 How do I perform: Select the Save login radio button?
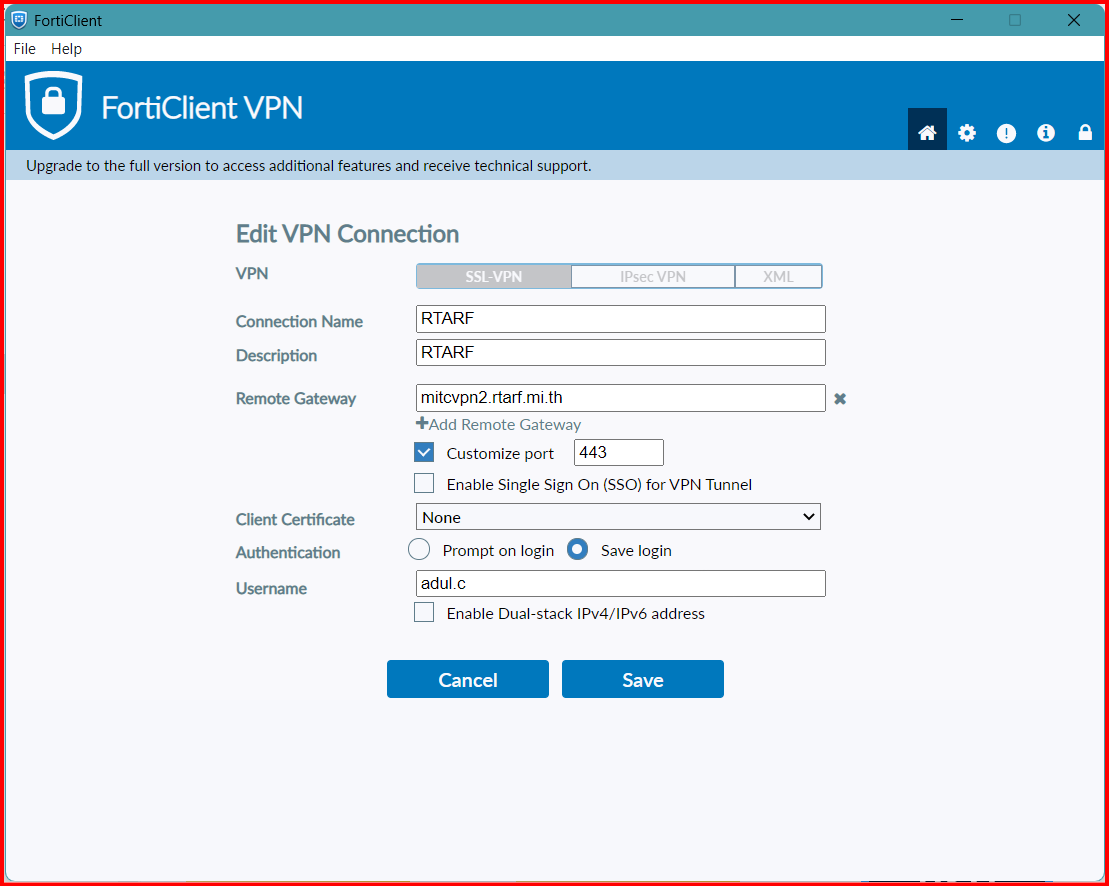point(578,550)
